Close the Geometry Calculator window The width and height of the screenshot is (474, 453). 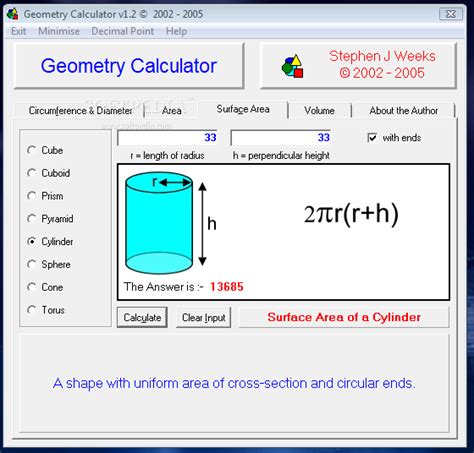(x=451, y=14)
